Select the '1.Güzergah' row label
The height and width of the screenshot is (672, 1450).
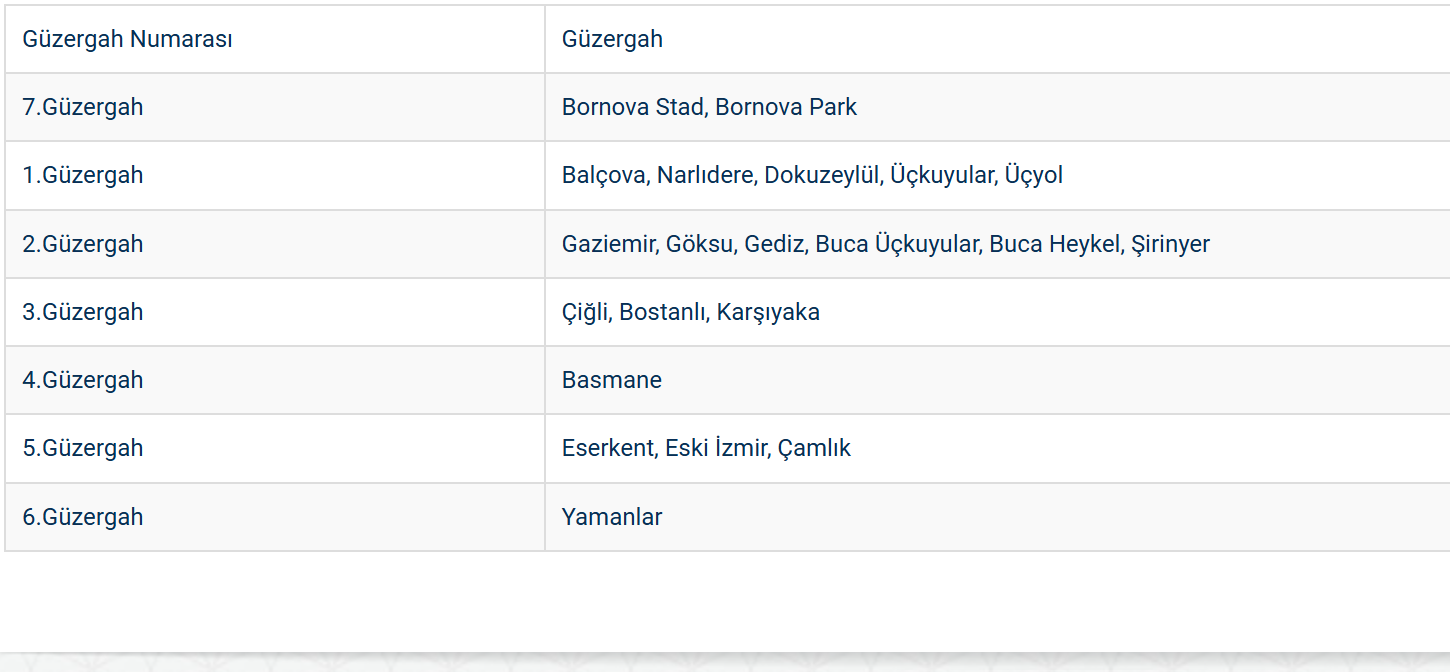click(83, 175)
